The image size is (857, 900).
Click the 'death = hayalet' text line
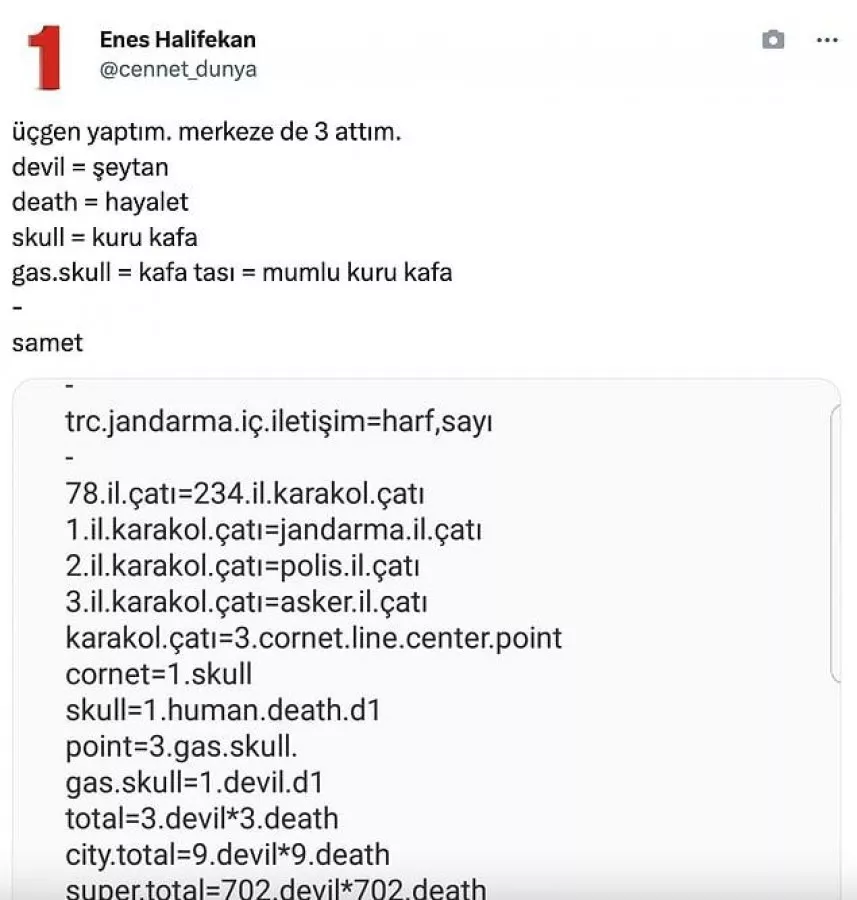pyautogui.click(x=100, y=202)
